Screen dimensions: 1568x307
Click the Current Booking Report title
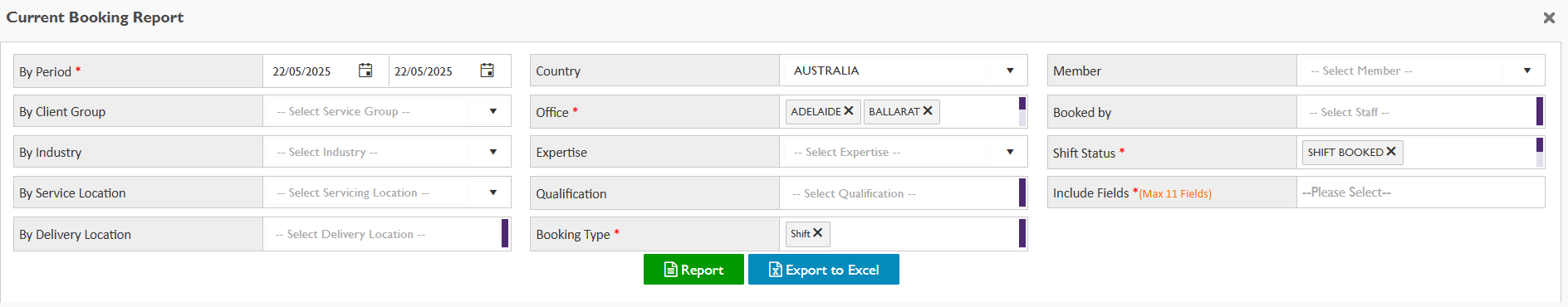[95, 17]
